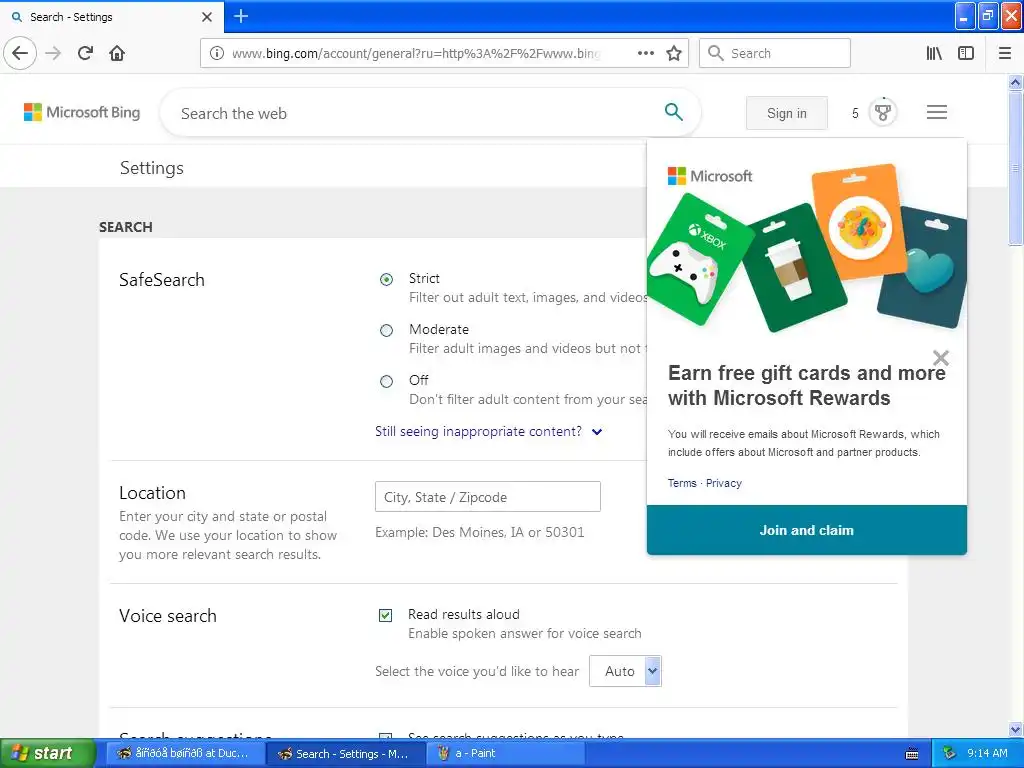Open the Privacy link in popup
Screen dimensions: 1024x768
(724, 483)
